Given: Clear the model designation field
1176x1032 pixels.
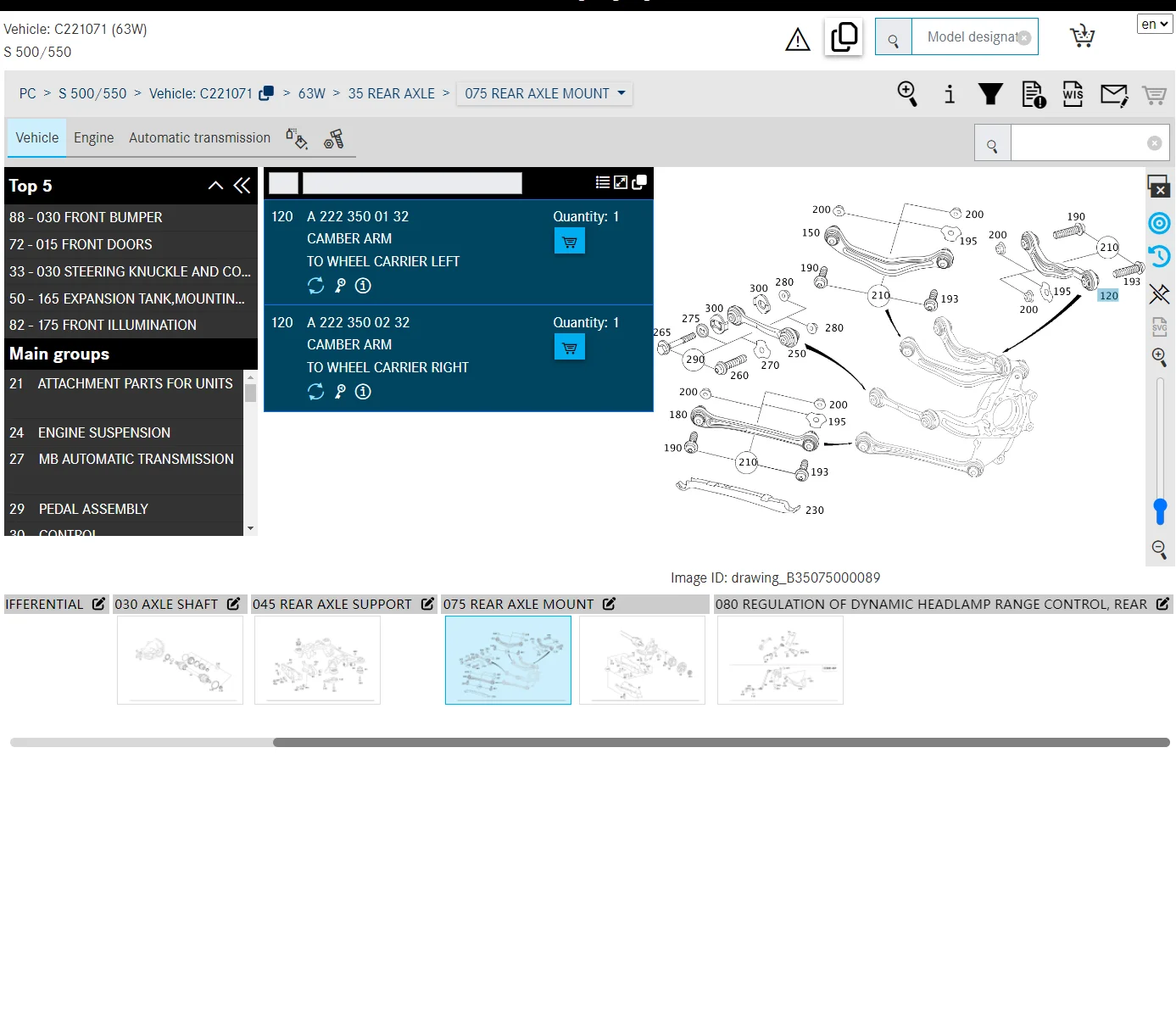Looking at the screenshot, I should 1024,38.
